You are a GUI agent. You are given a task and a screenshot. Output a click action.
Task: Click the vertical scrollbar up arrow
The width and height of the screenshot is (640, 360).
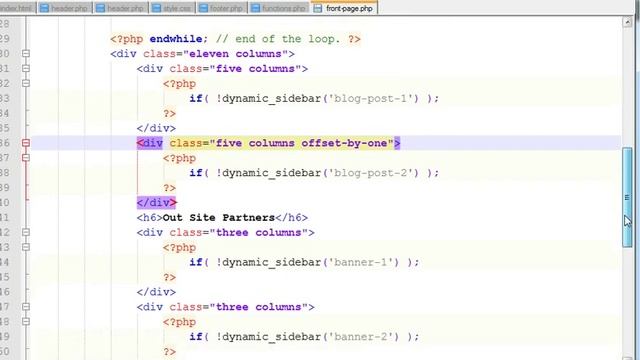(627, 22)
